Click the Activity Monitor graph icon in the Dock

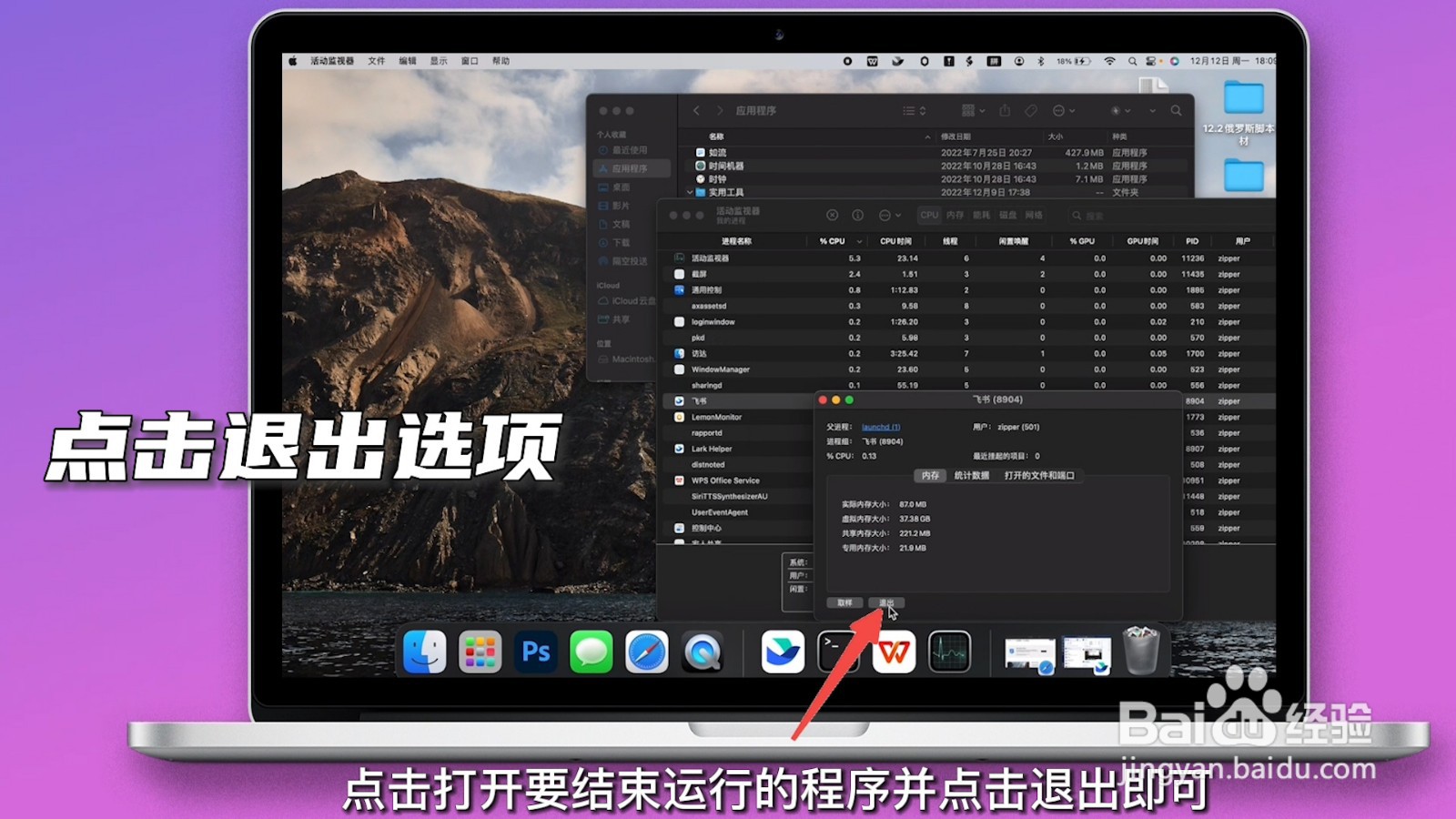pos(950,652)
